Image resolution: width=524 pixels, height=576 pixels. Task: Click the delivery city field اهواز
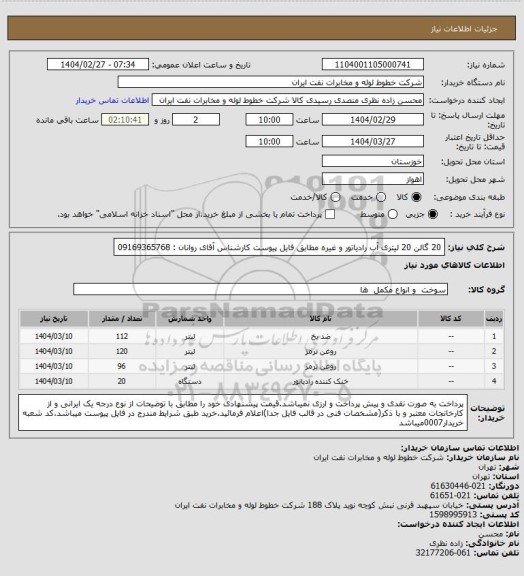coord(373,179)
